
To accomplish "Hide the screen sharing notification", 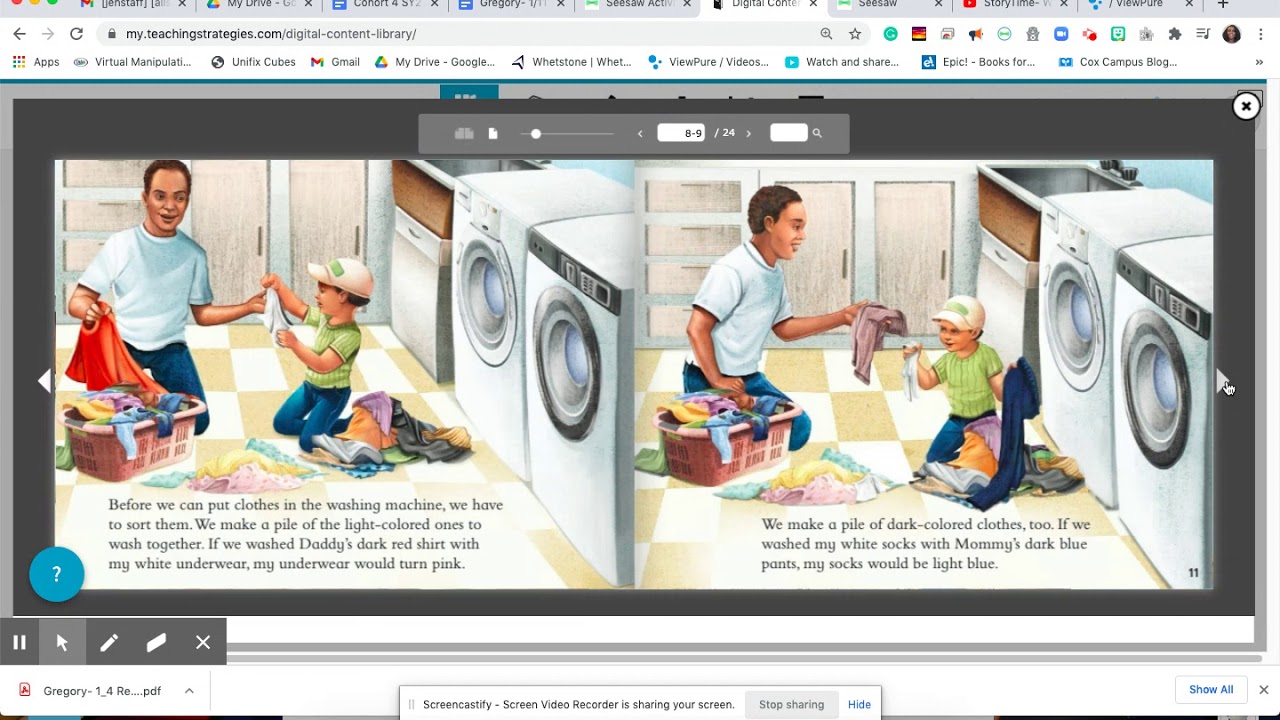I will point(859,704).
